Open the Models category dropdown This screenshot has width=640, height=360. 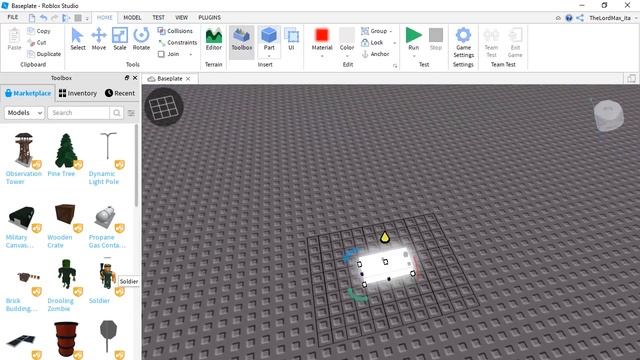pos(24,113)
